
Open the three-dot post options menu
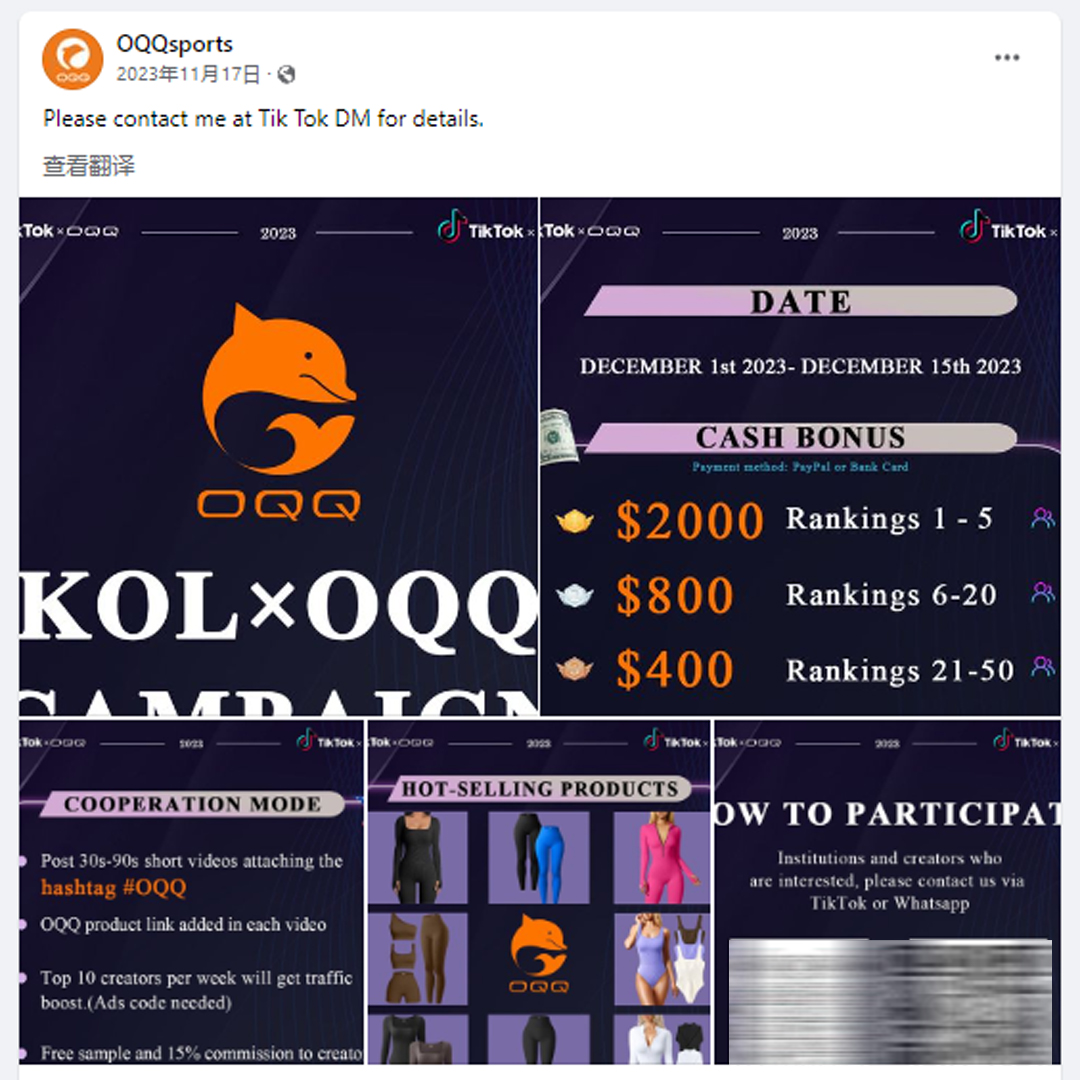[1006, 58]
